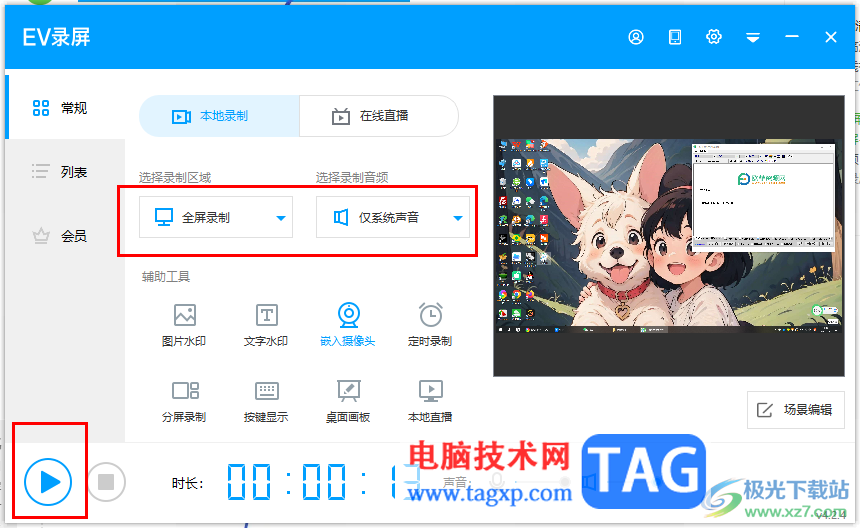860x528 pixels.
Task: Select the 常规 sidebar tab
Action: tap(65, 107)
